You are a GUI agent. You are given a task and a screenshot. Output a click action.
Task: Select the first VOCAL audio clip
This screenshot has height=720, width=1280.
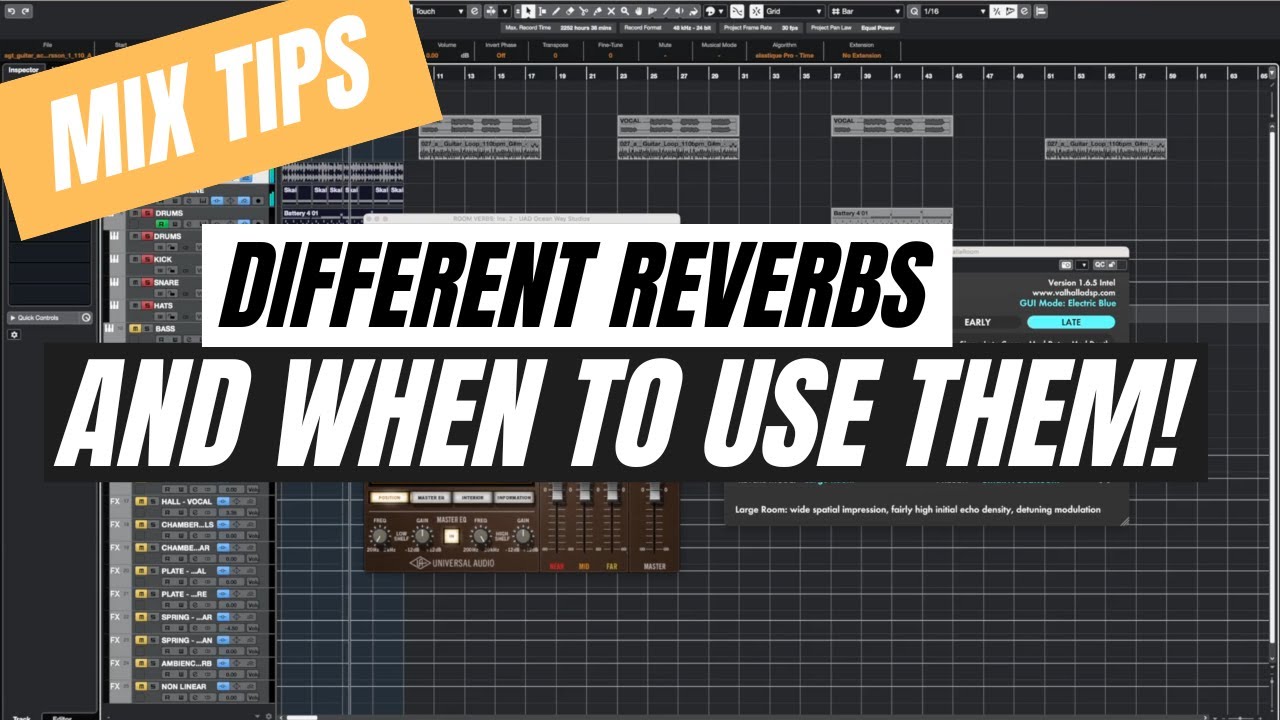click(480, 125)
